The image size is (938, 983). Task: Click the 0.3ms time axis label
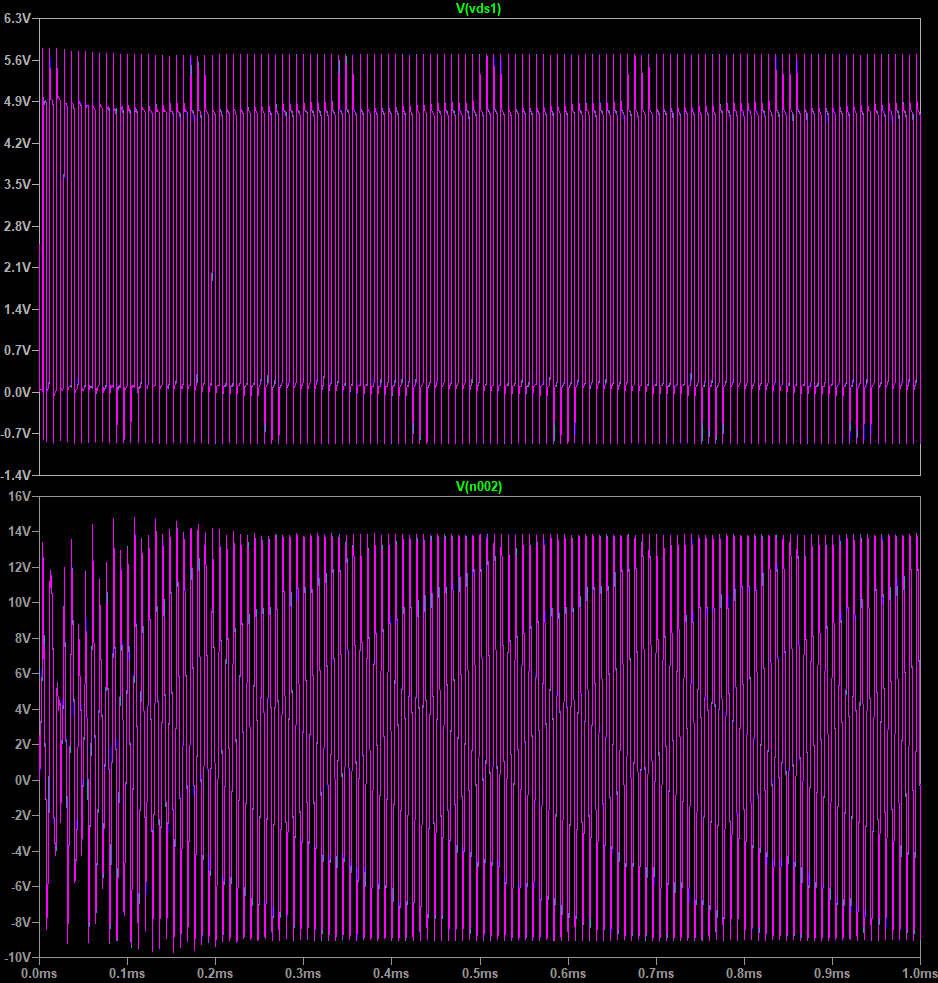(303, 974)
